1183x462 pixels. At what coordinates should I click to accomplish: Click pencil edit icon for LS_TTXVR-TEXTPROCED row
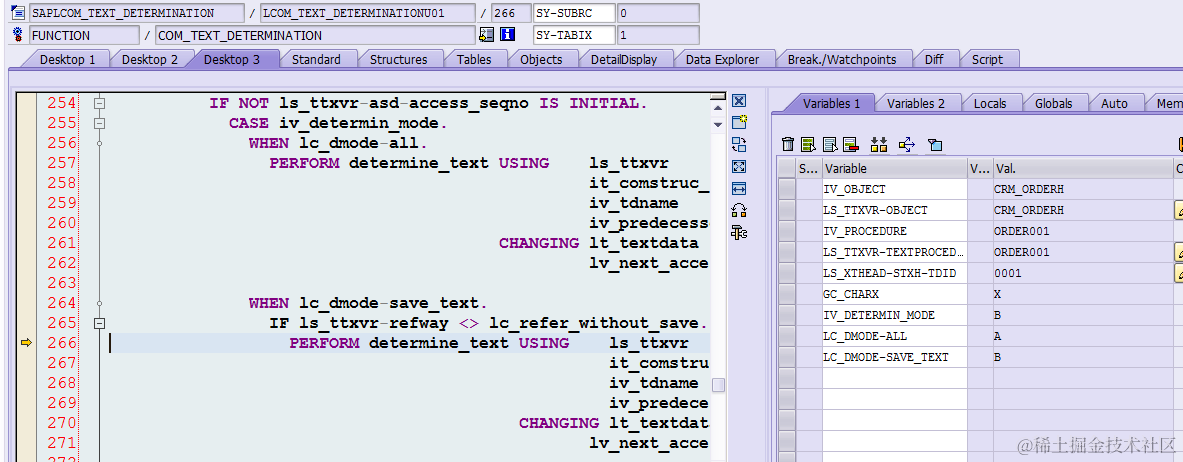(x=1179, y=252)
